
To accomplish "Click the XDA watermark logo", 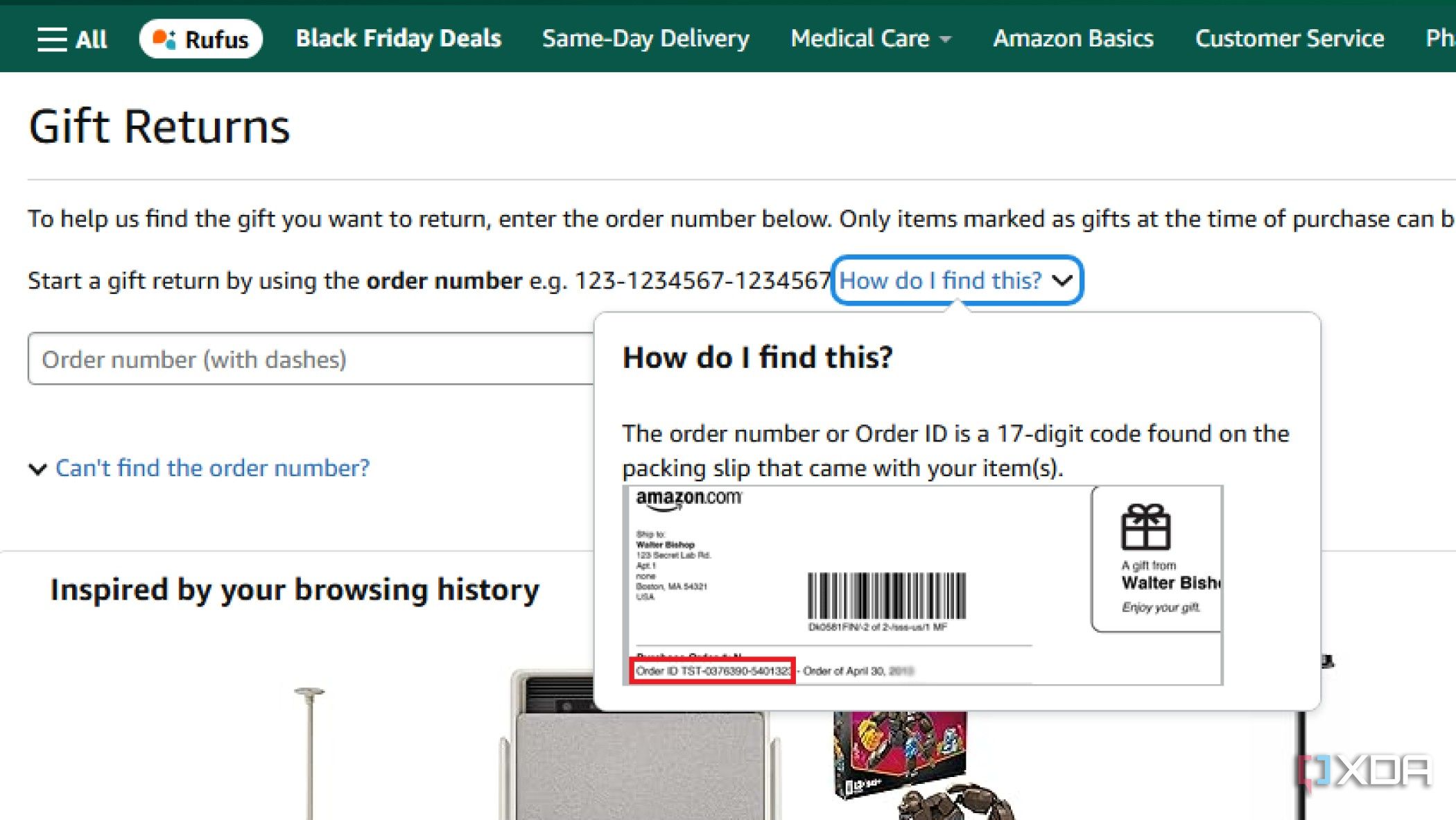I will tap(1365, 771).
